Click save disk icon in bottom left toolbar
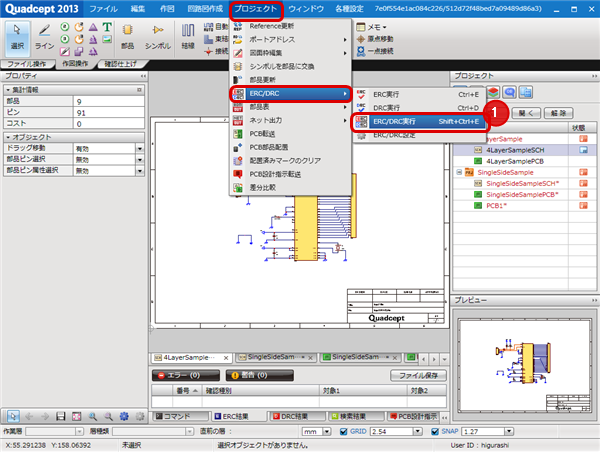 click(x=60, y=416)
